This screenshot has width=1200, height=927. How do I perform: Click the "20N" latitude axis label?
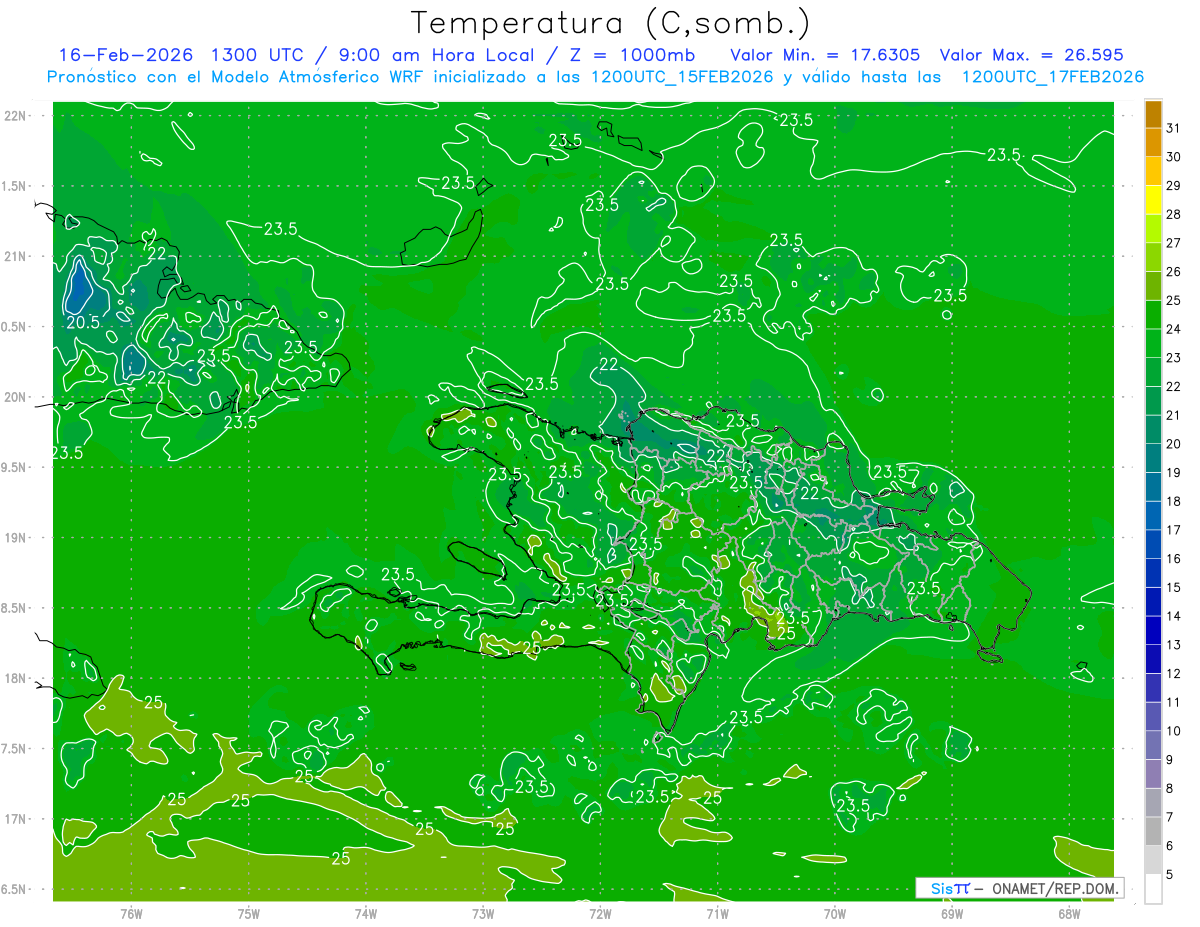tap(16, 398)
